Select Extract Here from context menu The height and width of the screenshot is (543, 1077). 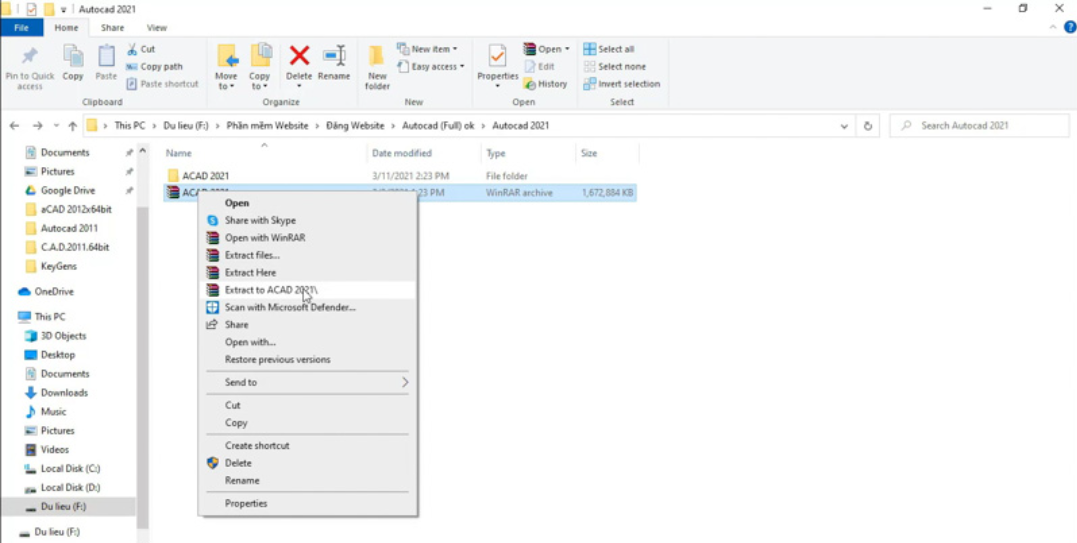pyautogui.click(x=250, y=272)
